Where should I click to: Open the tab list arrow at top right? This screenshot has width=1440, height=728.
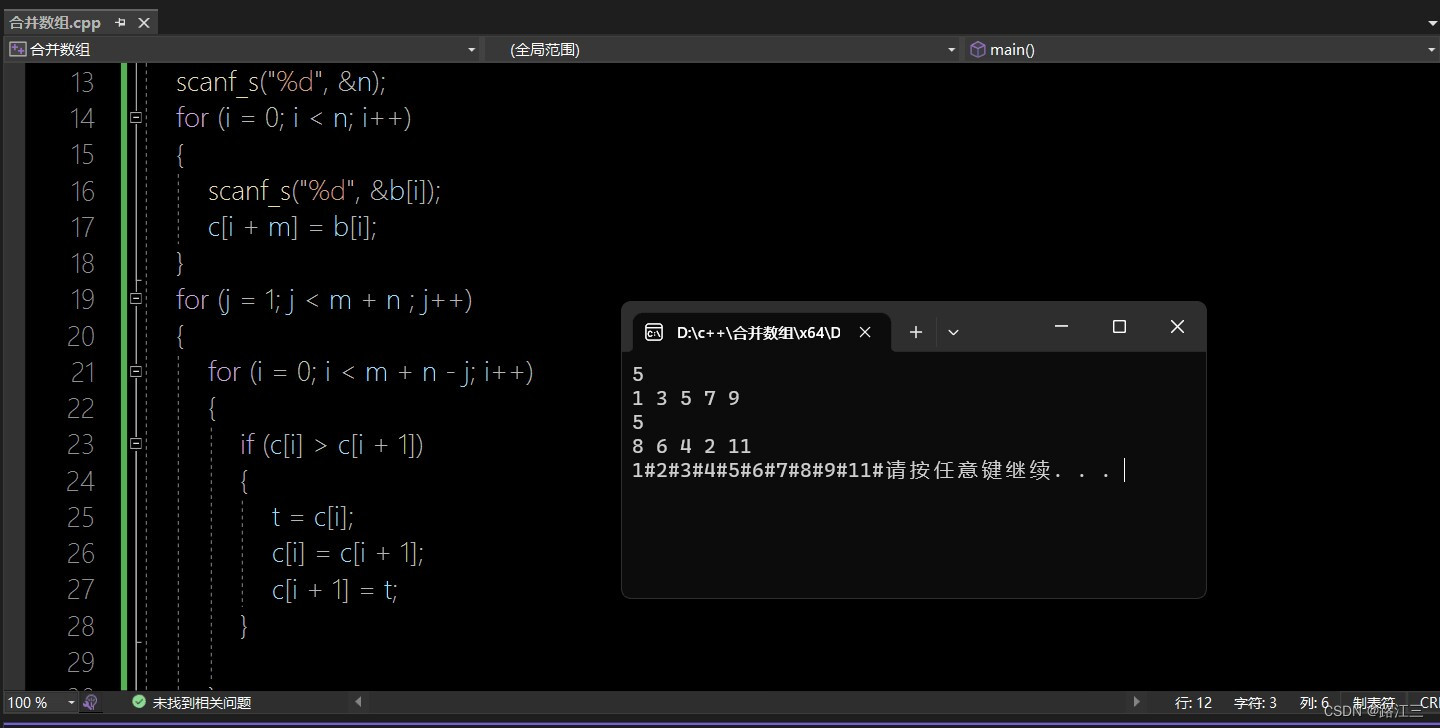point(1432,23)
